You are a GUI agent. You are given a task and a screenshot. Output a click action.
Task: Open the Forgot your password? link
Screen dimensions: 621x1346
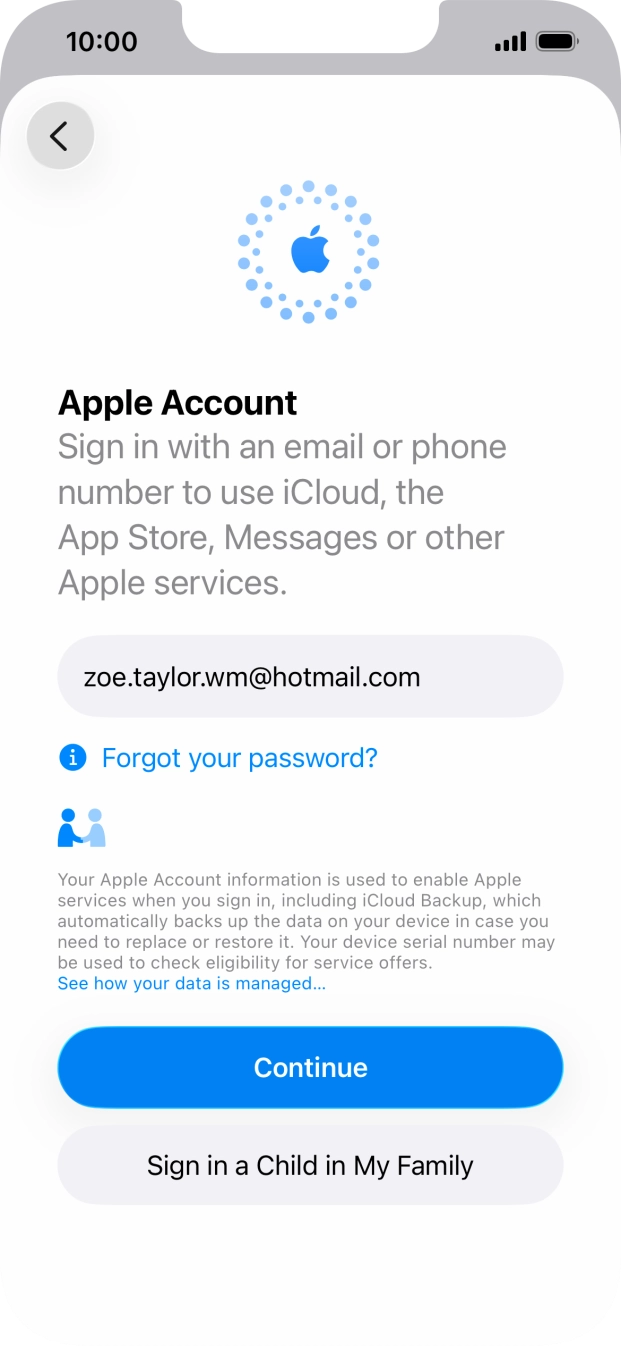240,758
